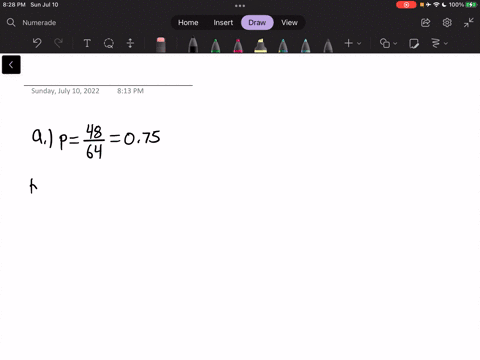Screen dimensions: 480x360
Task: Undo the last stroke
Action: pyautogui.click(x=37, y=43)
